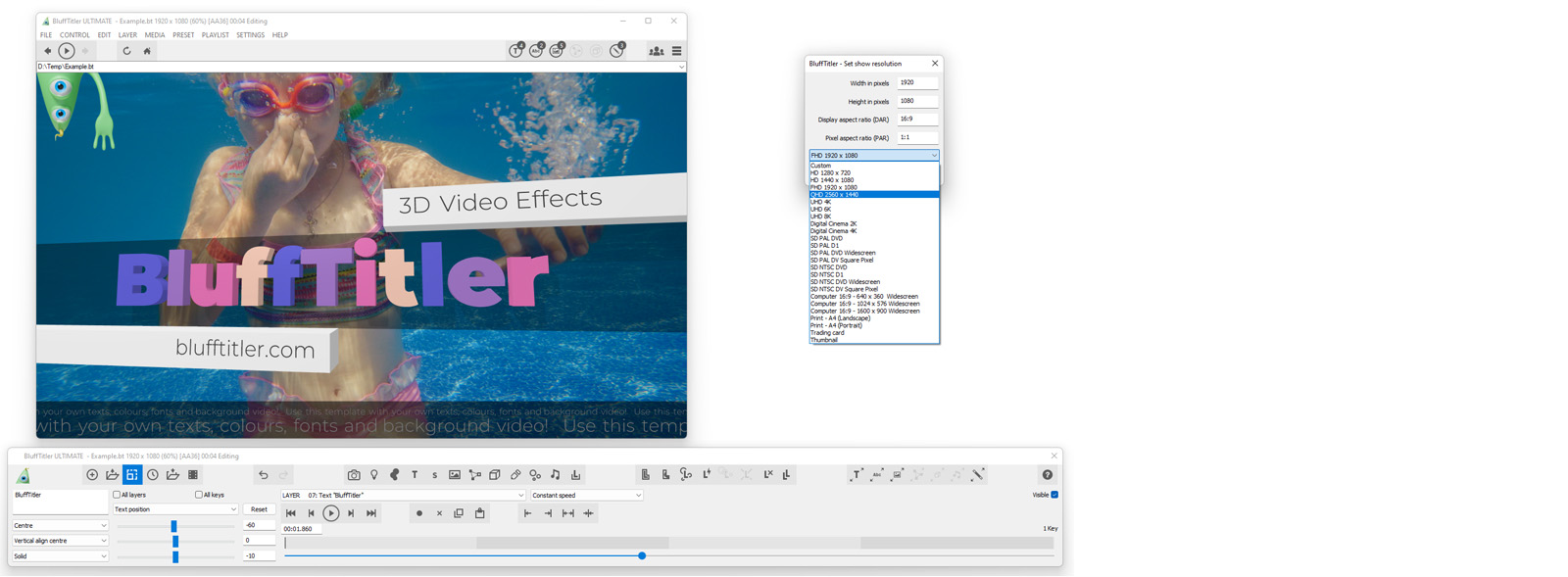Click the text layers counter icon showing 4
The height and width of the screenshot is (577, 1568).
(x=516, y=50)
